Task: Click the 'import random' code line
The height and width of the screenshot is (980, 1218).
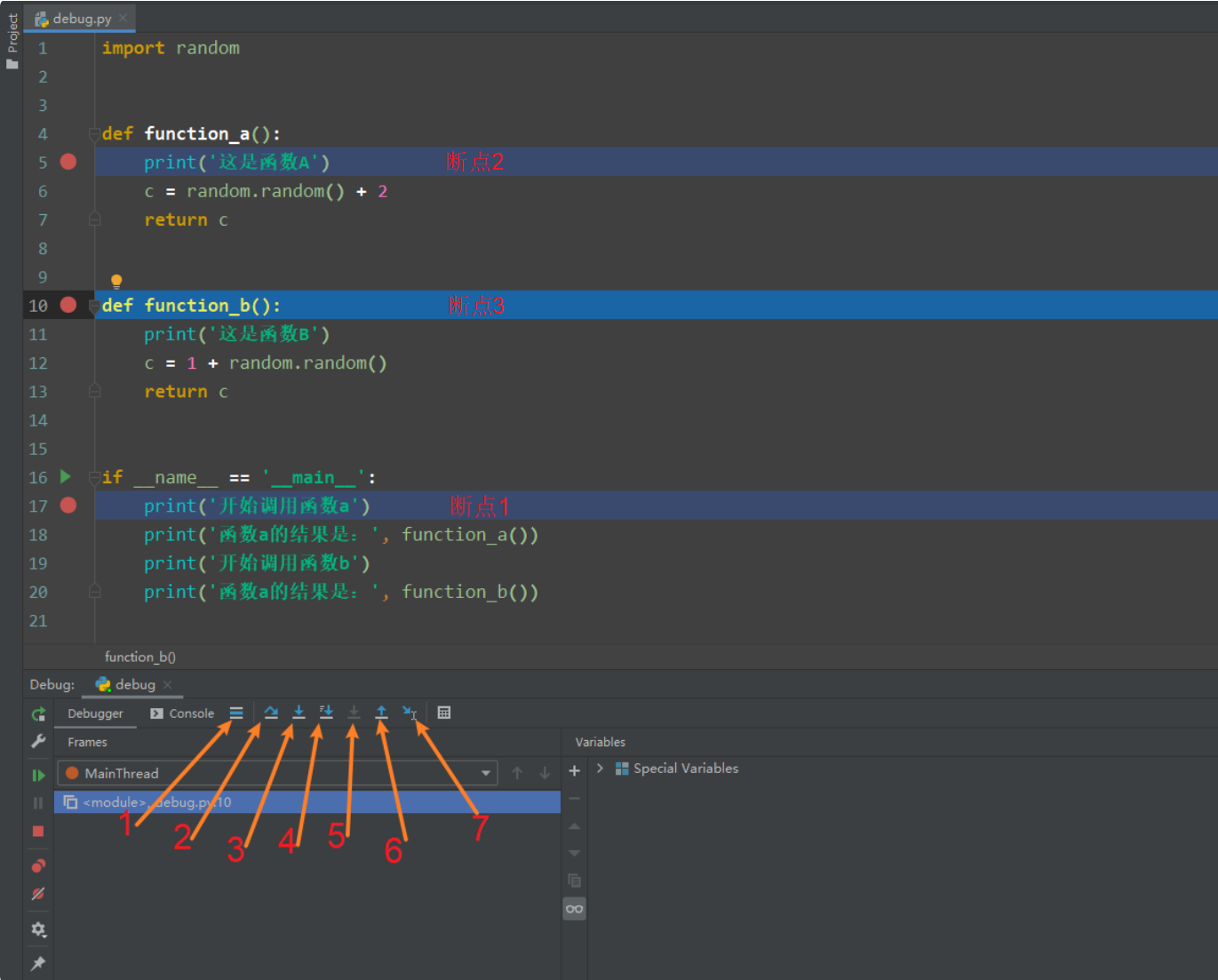Action: click(x=171, y=48)
